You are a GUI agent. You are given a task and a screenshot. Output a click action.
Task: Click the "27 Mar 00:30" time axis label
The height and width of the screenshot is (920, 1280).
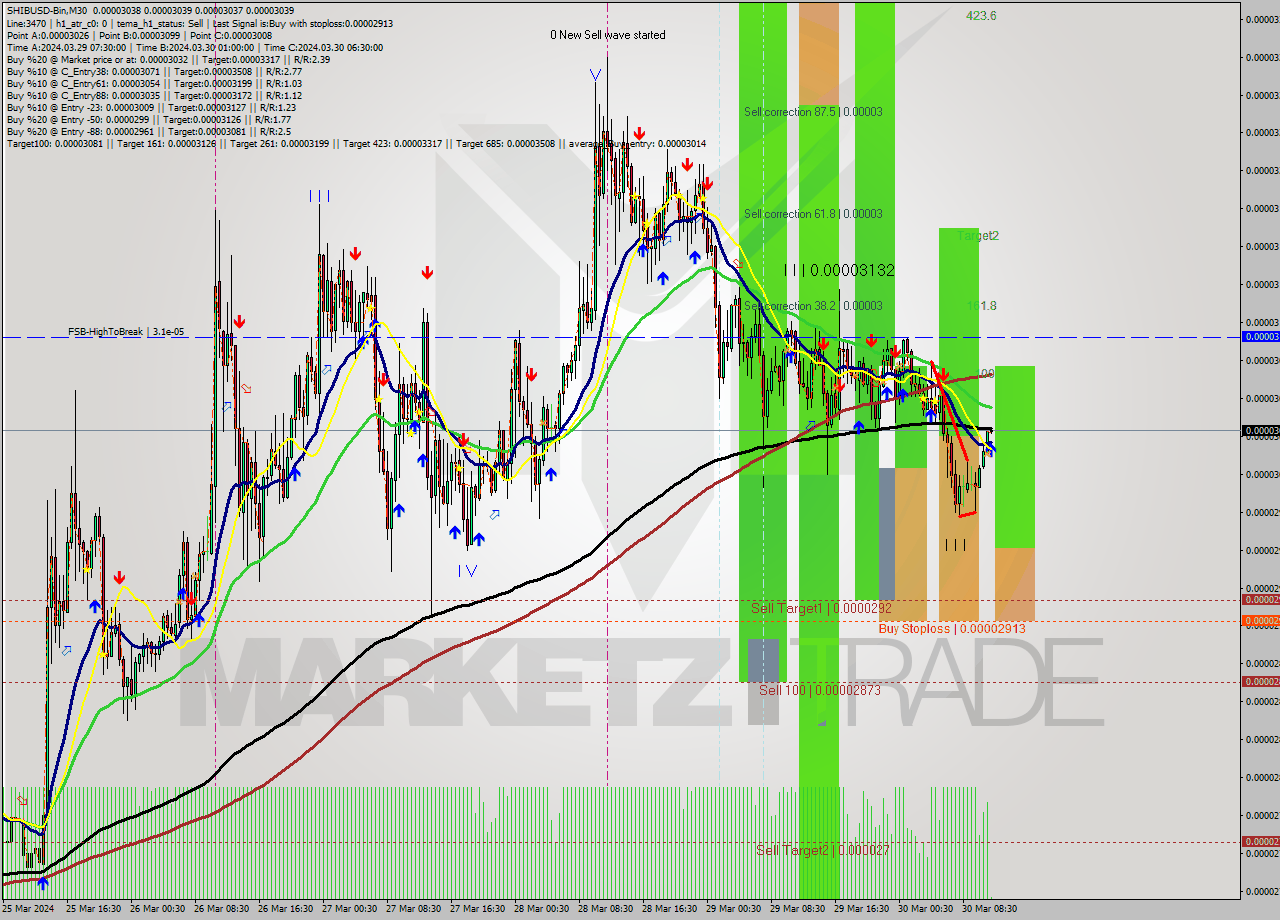[350, 909]
